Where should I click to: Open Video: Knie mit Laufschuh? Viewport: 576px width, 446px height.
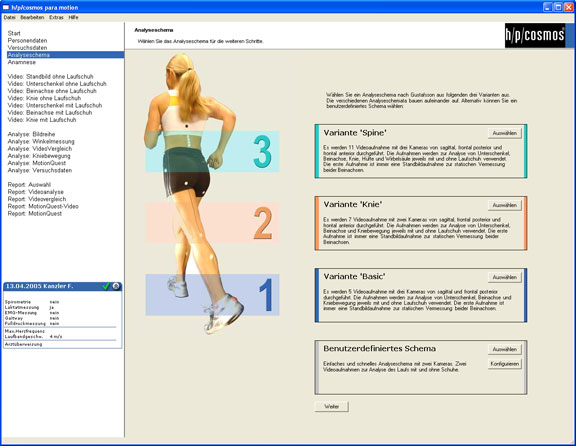pyautogui.click(x=42, y=120)
